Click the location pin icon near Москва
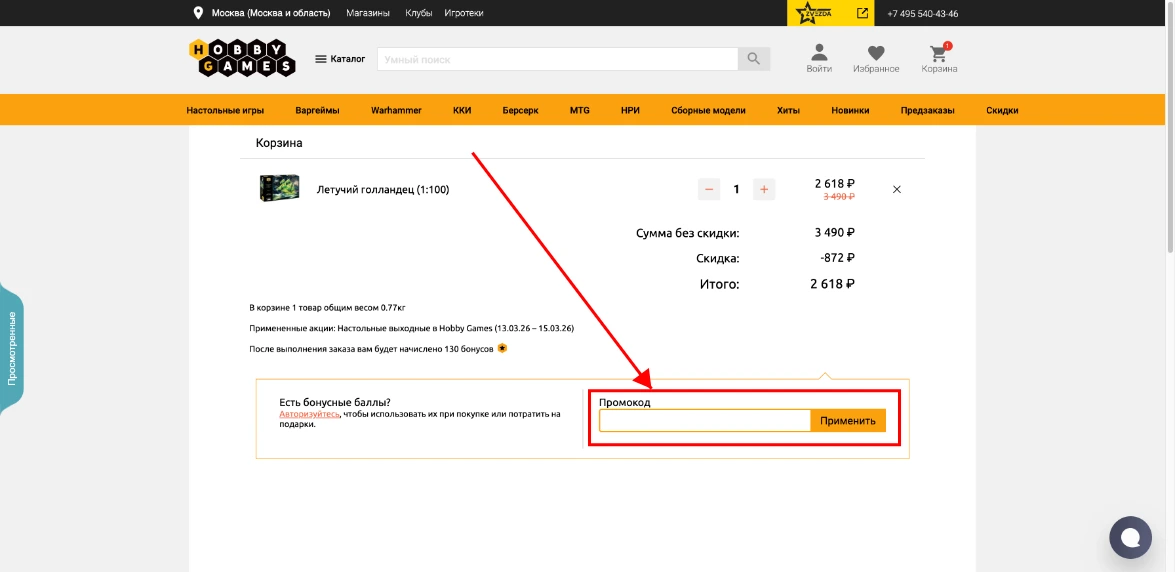This screenshot has height=572, width=1175. (199, 13)
